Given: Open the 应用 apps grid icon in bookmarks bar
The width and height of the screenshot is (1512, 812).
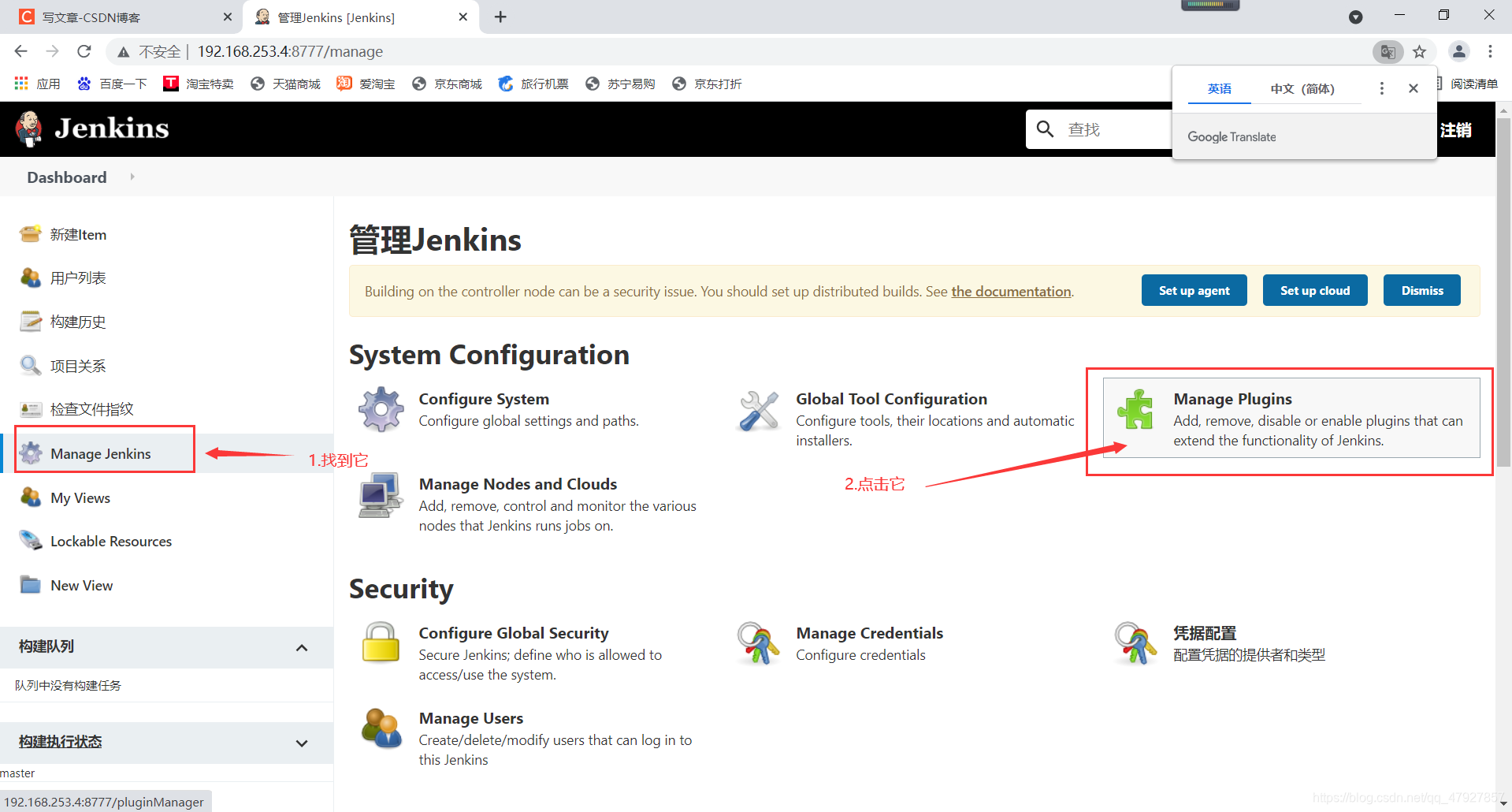Looking at the screenshot, I should point(21,84).
